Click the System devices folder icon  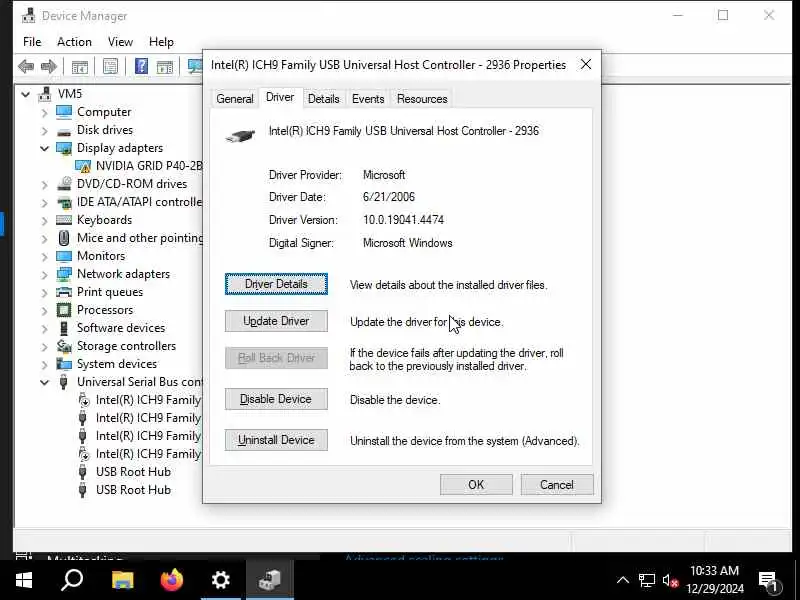point(64,364)
